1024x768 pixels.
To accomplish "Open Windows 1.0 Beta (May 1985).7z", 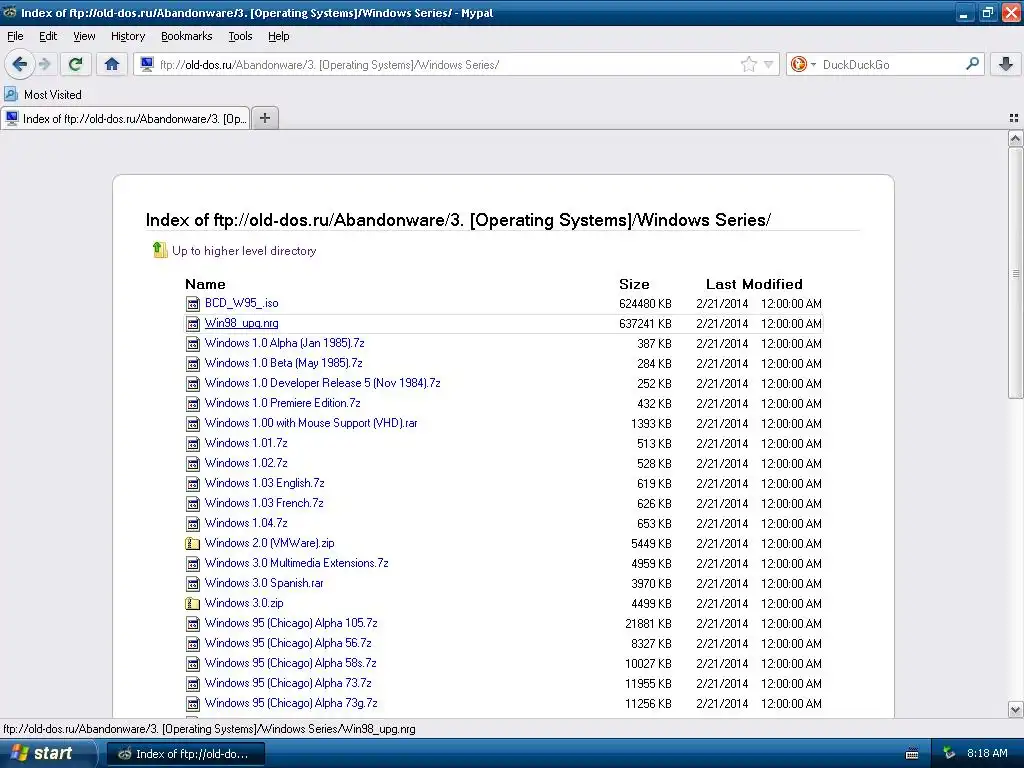I will click(x=283, y=363).
